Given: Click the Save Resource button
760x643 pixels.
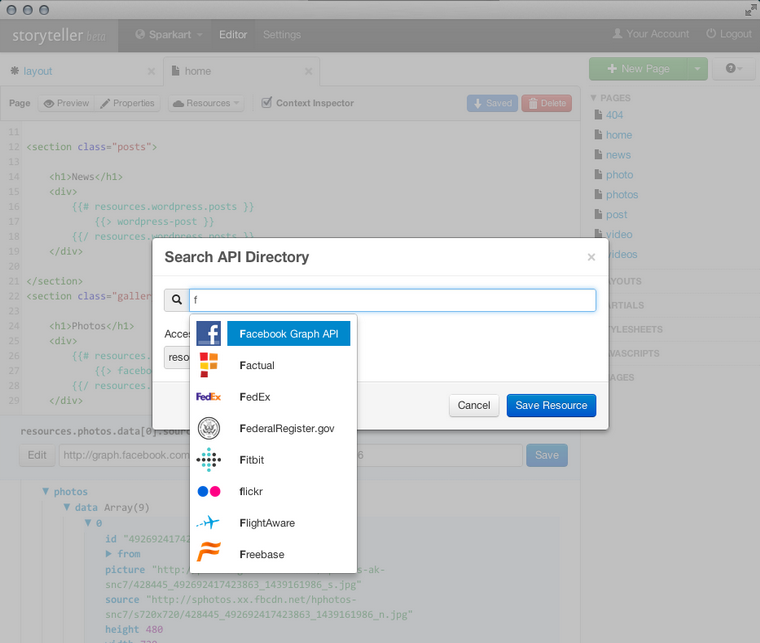Looking at the screenshot, I should pyautogui.click(x=551, y=405).
